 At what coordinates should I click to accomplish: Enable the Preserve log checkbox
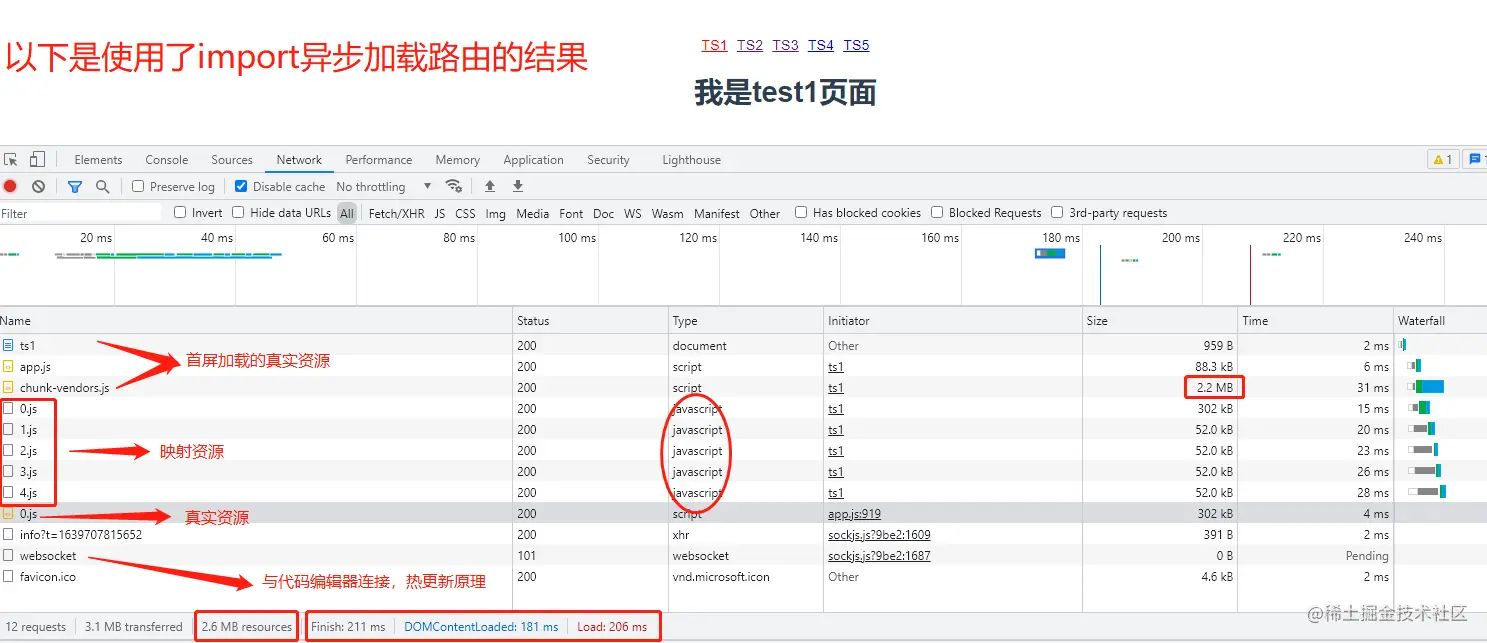point(138,186)
